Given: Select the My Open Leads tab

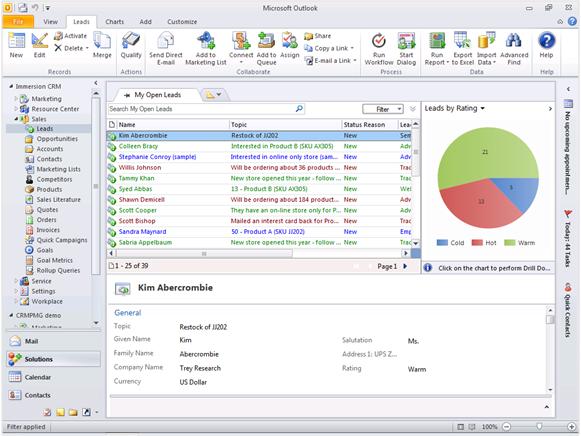Looking at the screenshot, I should [157, 95].
